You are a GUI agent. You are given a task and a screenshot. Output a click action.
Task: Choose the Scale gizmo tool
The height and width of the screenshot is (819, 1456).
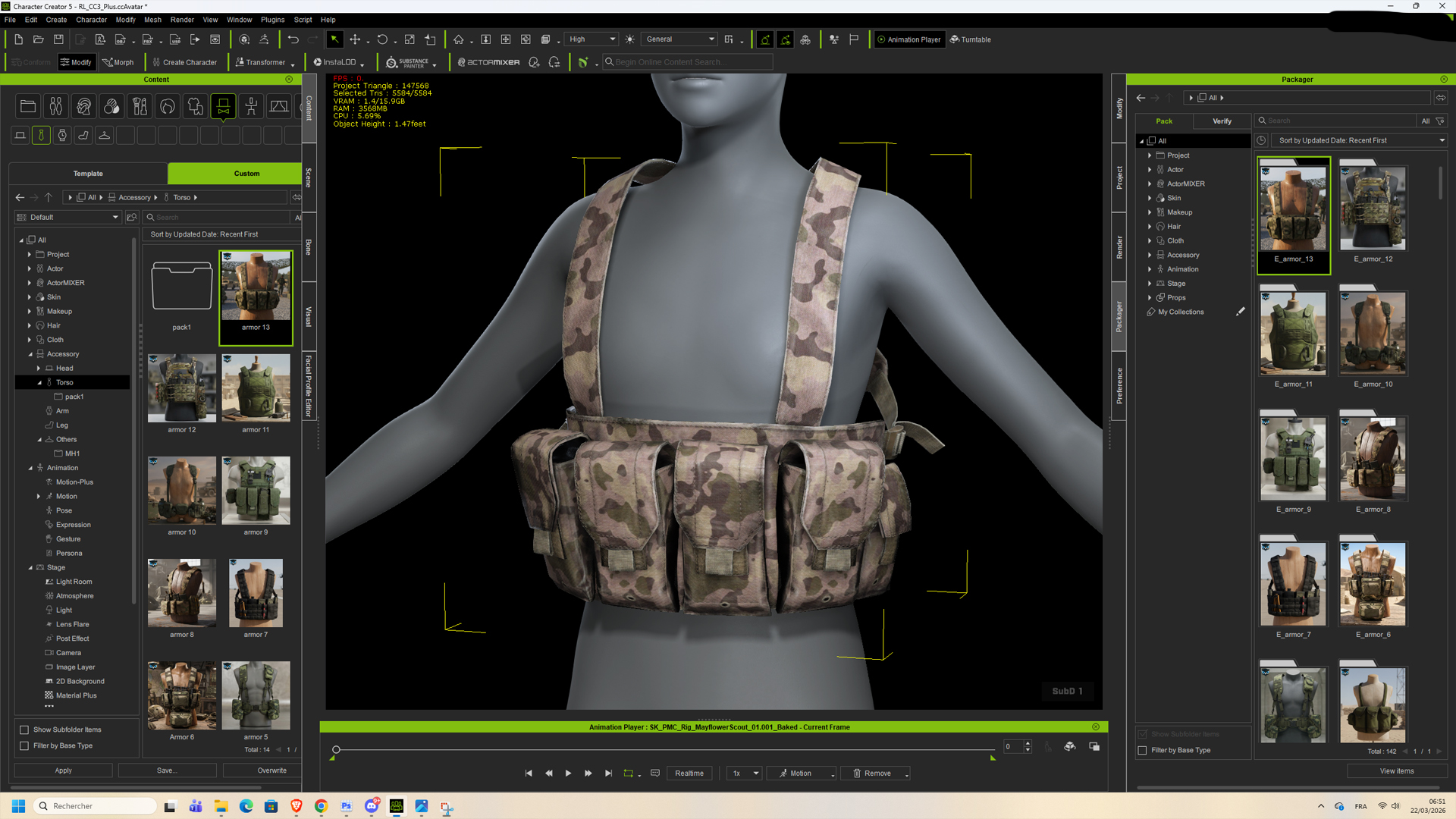click(409, 39)
